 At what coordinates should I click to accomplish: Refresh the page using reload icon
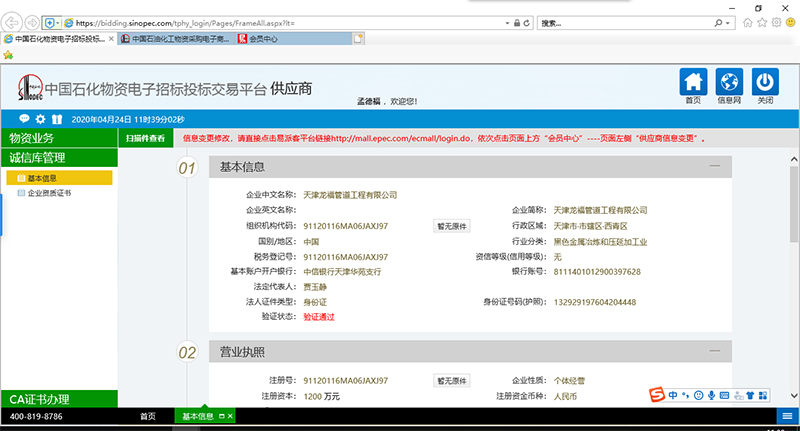527,23
